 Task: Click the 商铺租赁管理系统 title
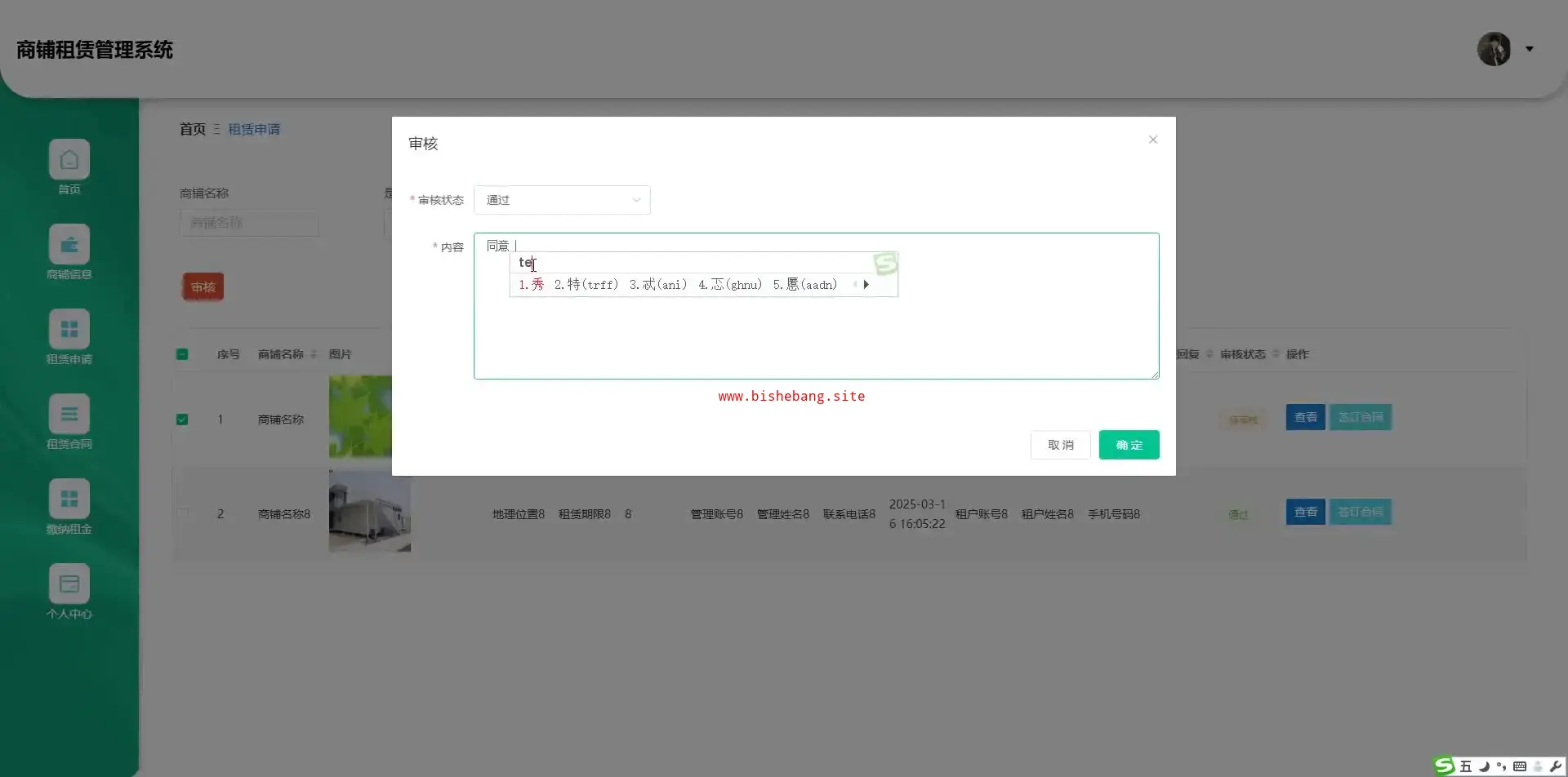[95, 50]
